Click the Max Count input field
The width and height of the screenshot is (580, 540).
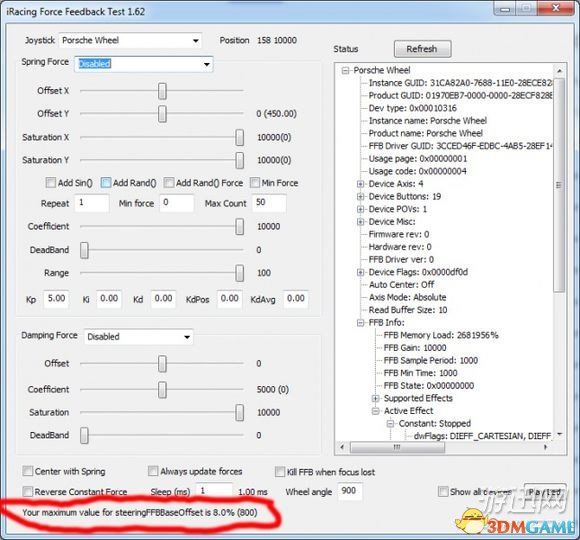click(x=269, y=203)
